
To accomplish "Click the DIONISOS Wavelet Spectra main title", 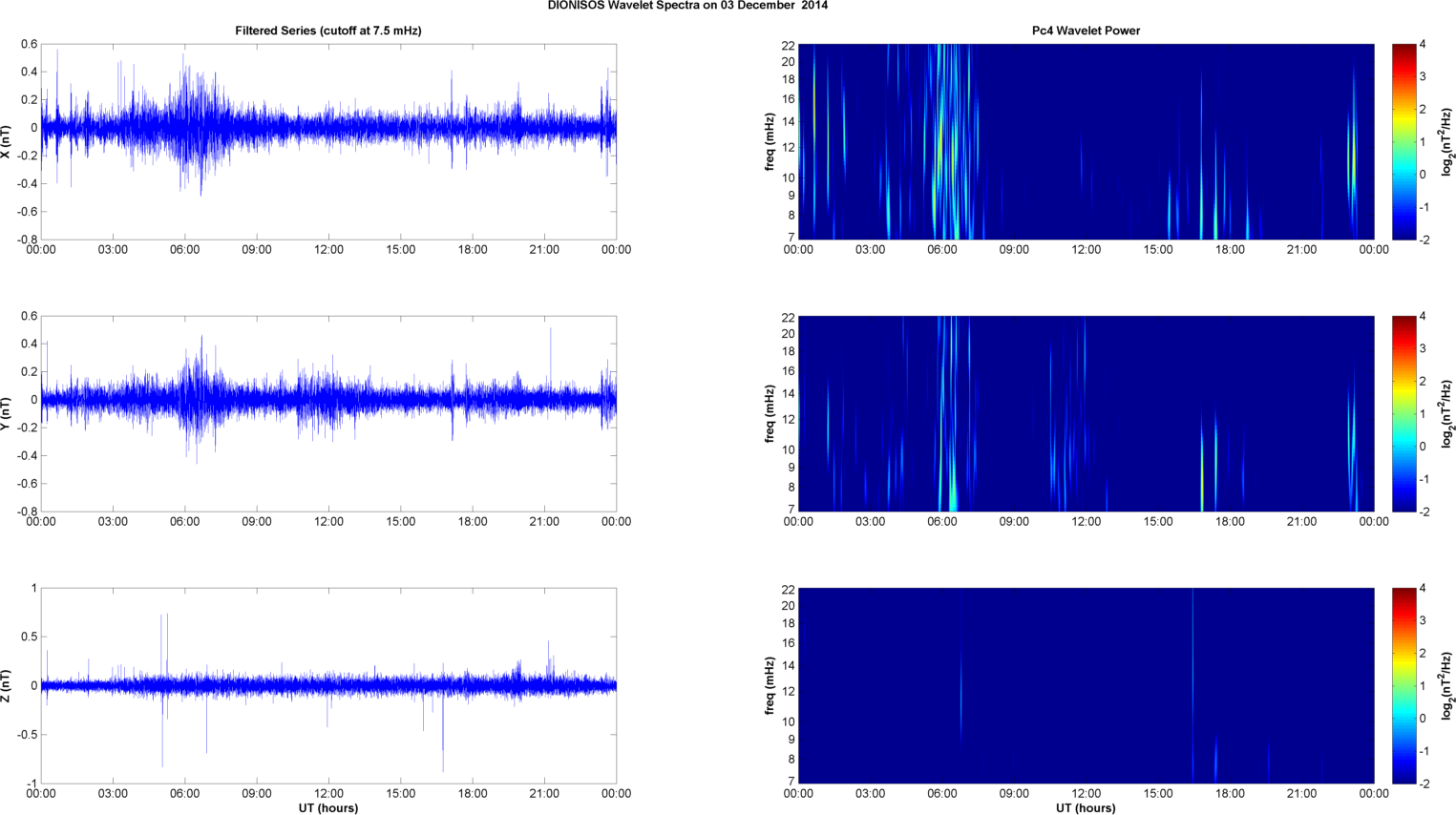I will pos(687,6).
